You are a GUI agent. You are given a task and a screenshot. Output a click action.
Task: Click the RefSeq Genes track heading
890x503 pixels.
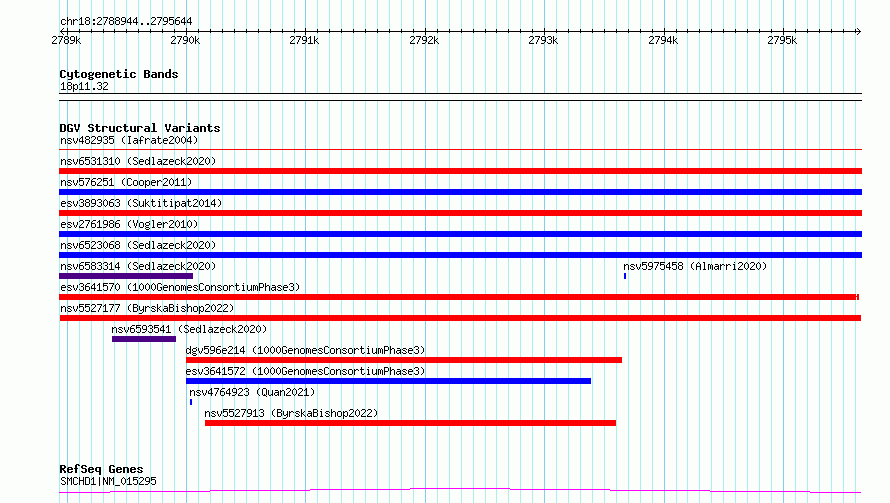coord(101,469)
